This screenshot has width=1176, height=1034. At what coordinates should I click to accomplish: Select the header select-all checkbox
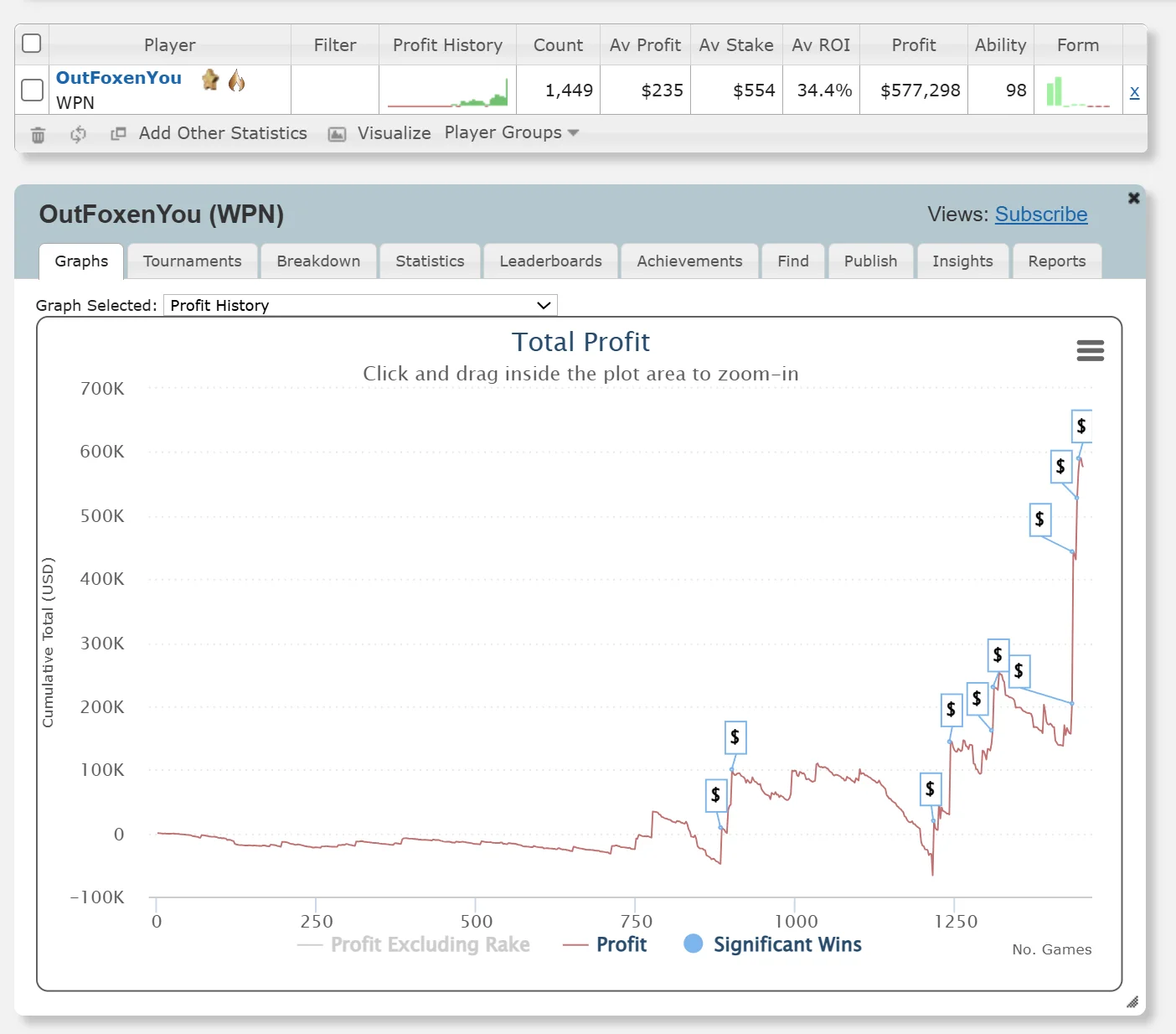(31, 43)
